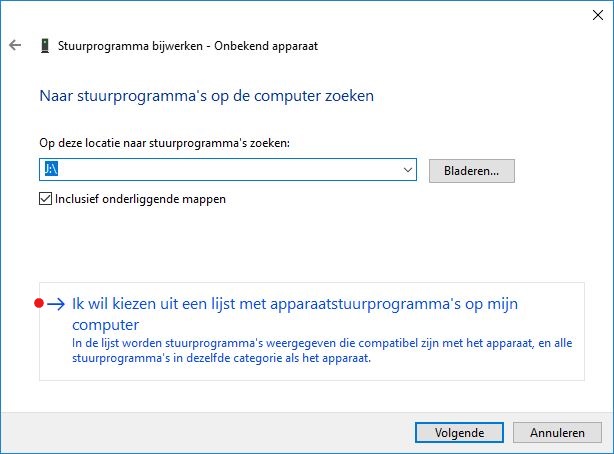This screenshot has width=614, height=454.
Task: Cancel with the Annuleren button
Action: pos(557,433)
